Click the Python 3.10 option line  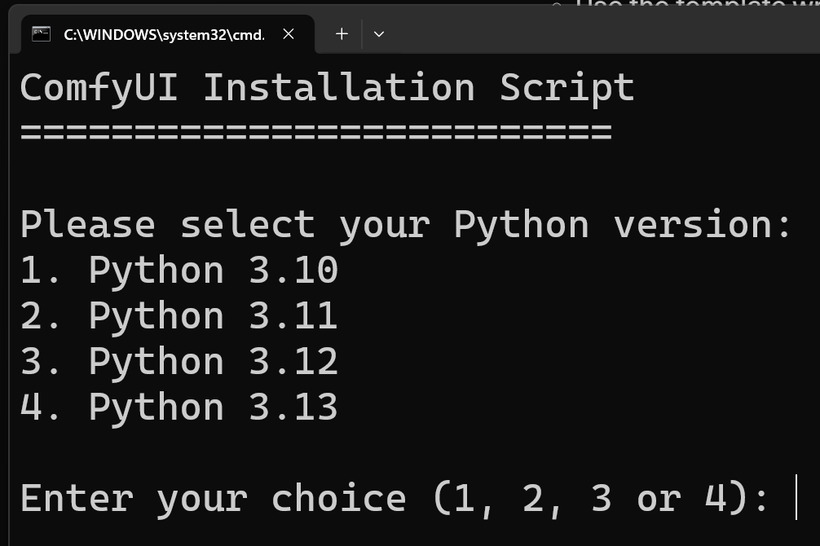pyautogui.click(x=179, y=271)
